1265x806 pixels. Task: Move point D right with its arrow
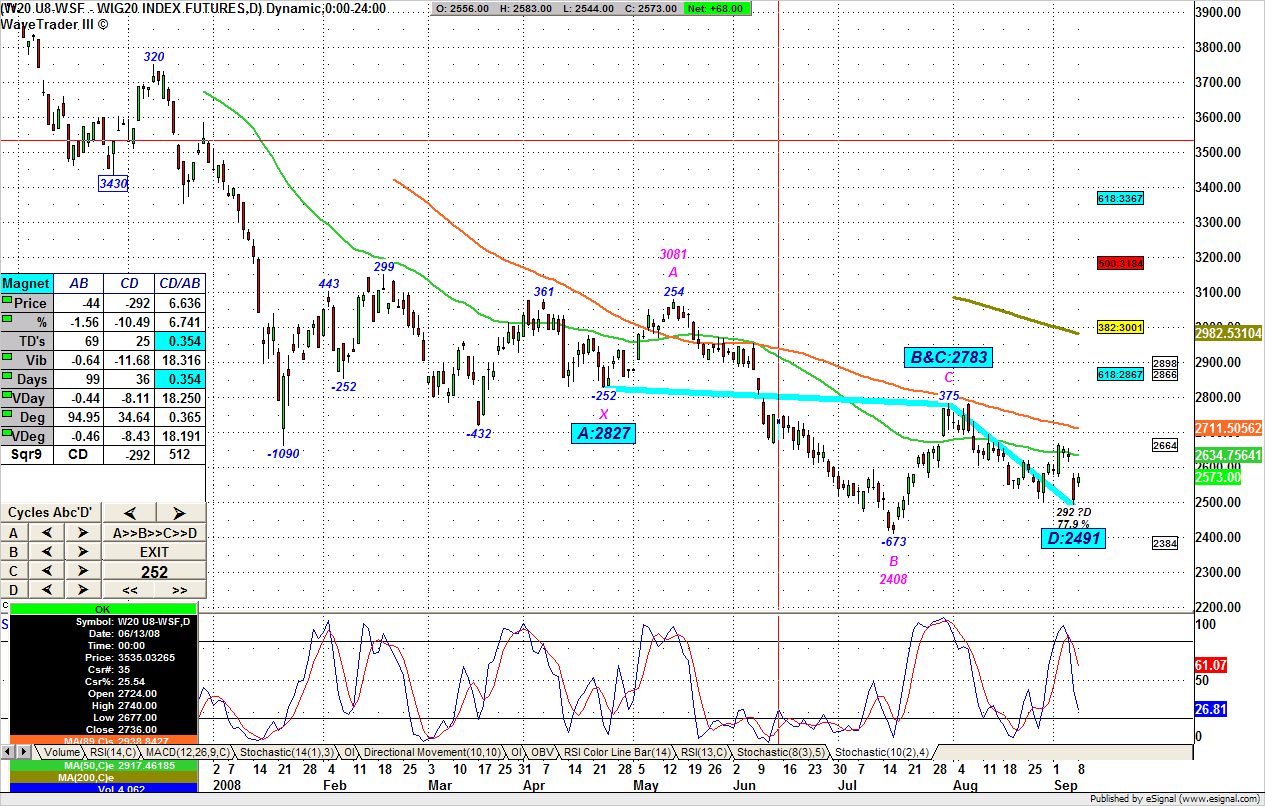tap(83, 590)
